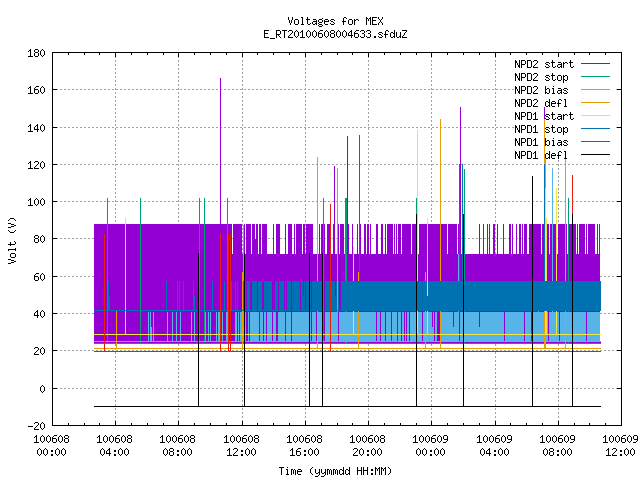Click the "NPD2 start" legend label
The width and height of the screenshot is (640, 480).
click(544, 64)
